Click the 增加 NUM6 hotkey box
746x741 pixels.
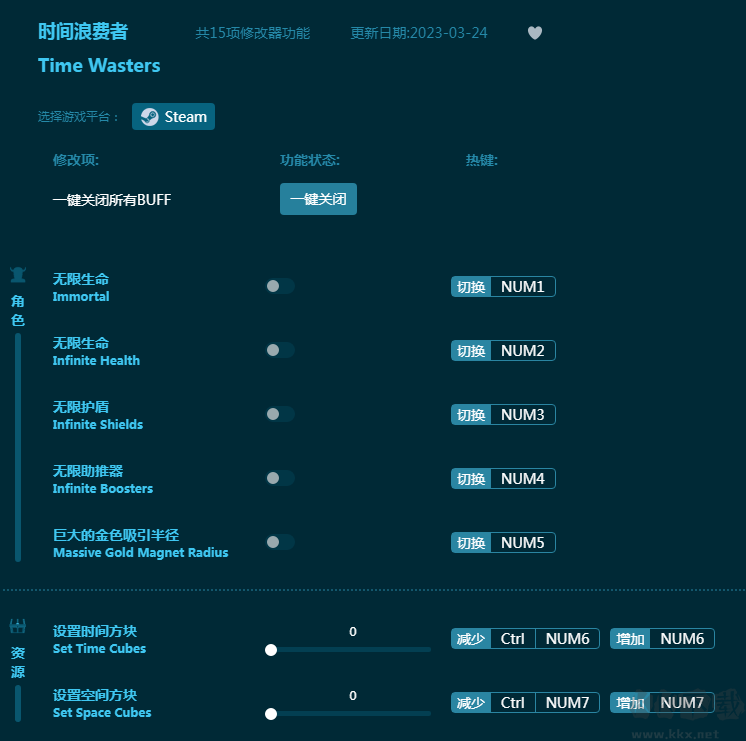point(662,639)
